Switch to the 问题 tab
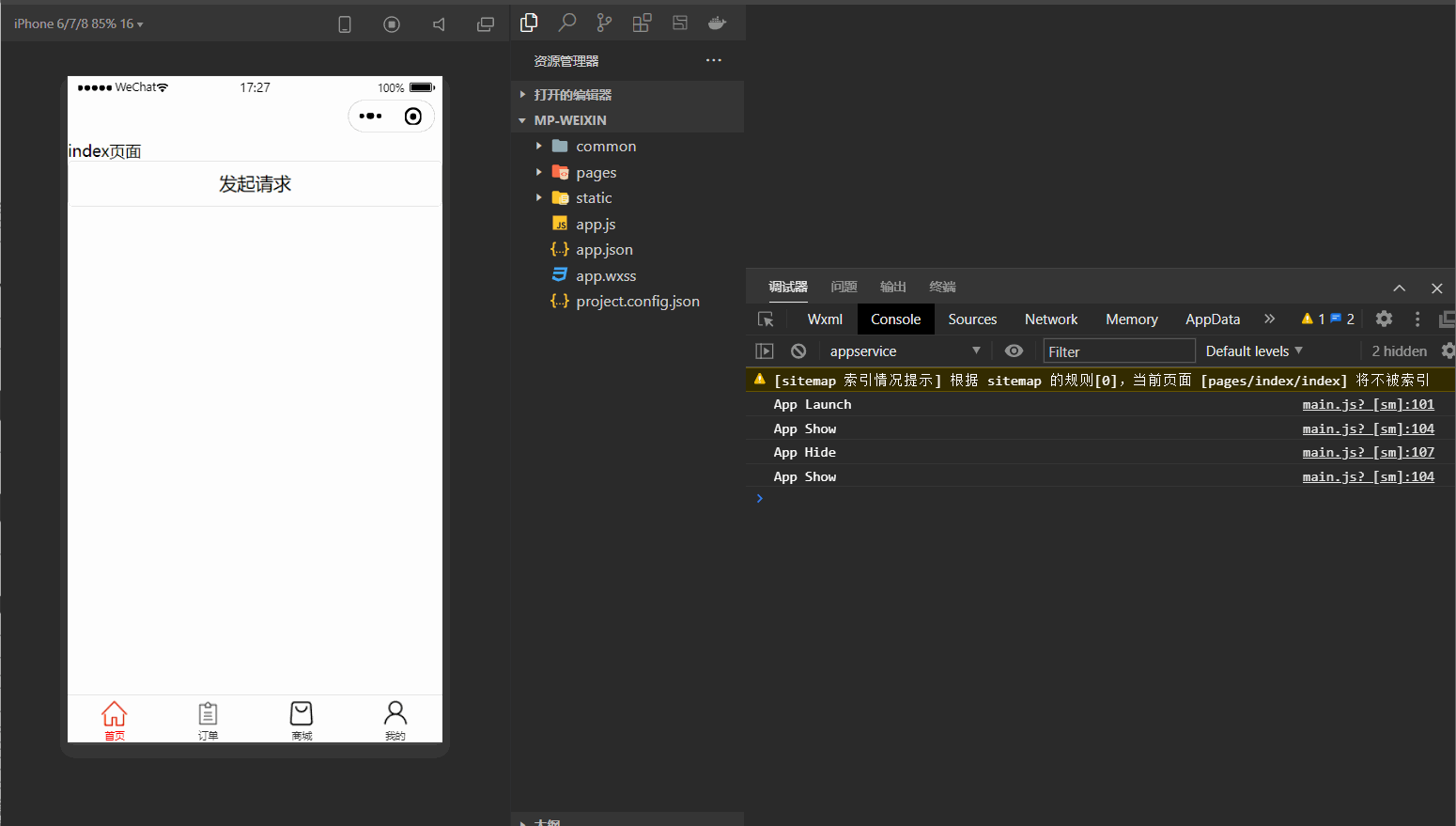Viewport: 1456px width, 826px height. click(x=844, y=287)
